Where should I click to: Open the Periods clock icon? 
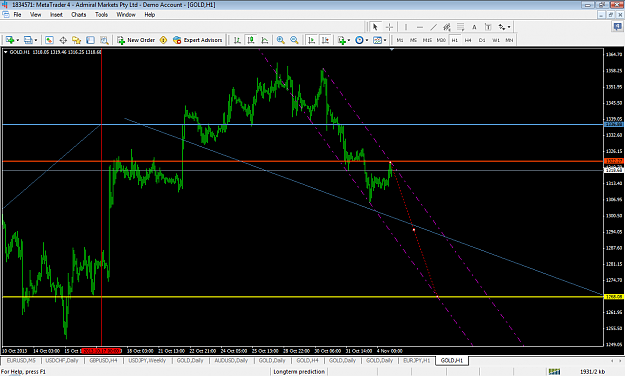click(x=359, y=40)
